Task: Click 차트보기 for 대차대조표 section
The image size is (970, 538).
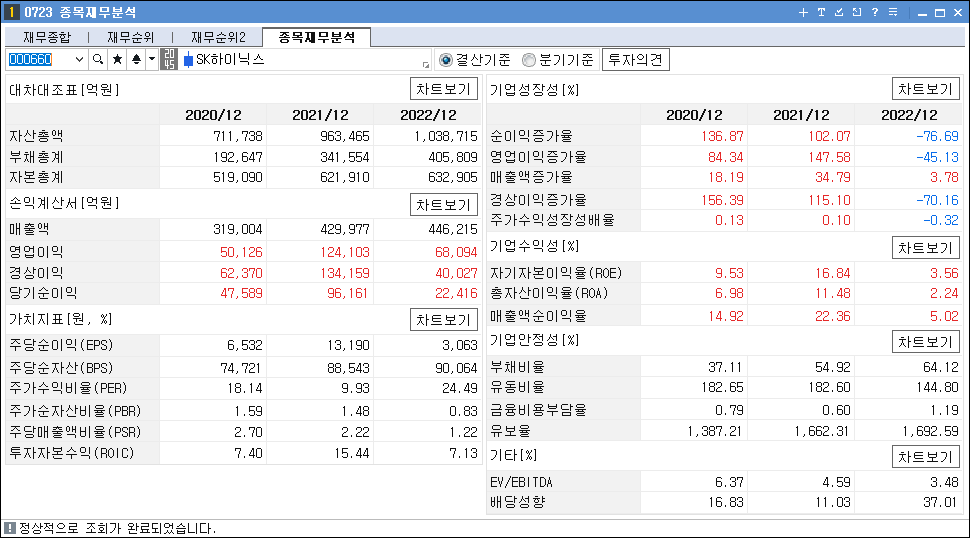Action: click(444, 89)
